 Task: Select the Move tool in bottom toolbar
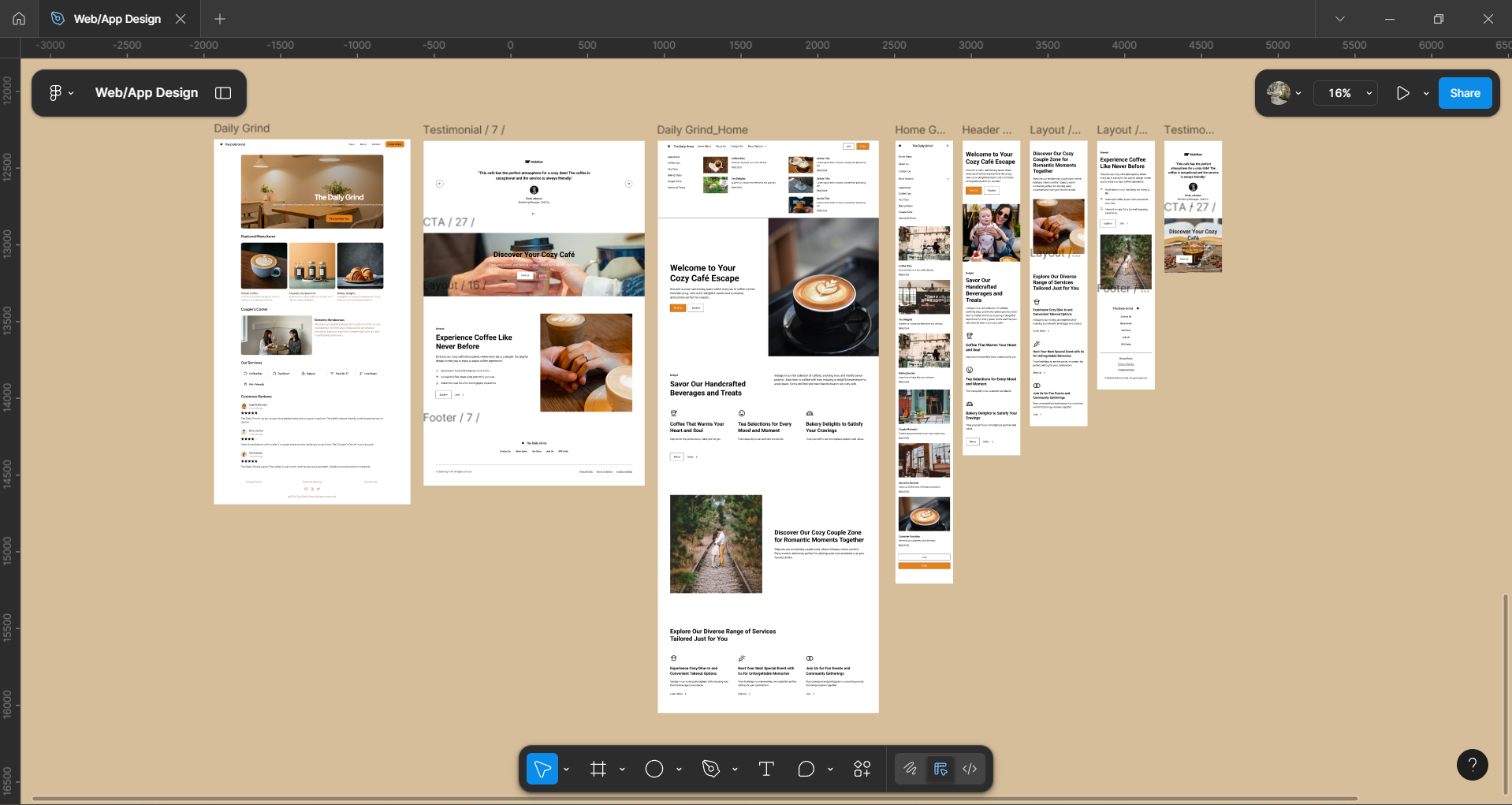[x=542, y=769]
